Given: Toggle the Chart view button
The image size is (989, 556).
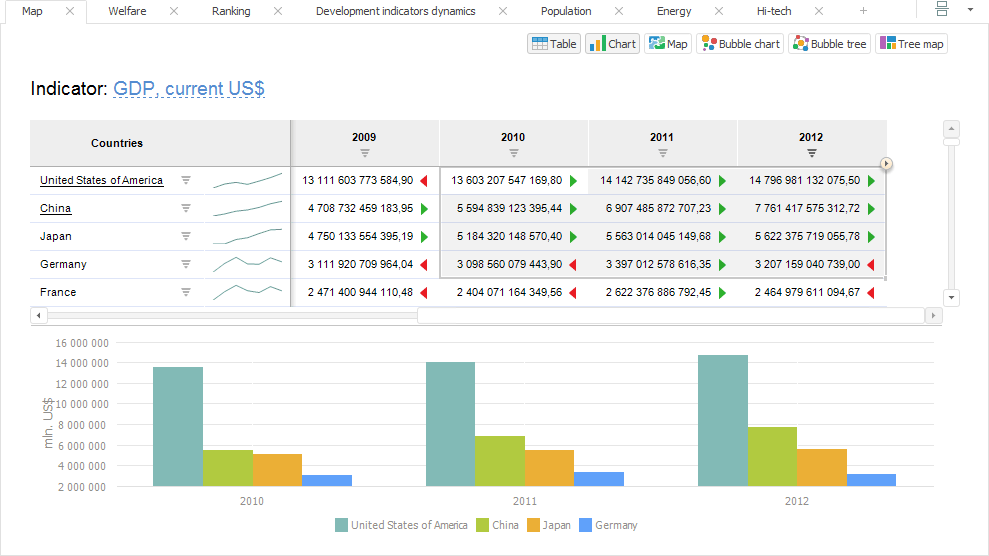Looking at the screenshot, I should coord(612,44).
